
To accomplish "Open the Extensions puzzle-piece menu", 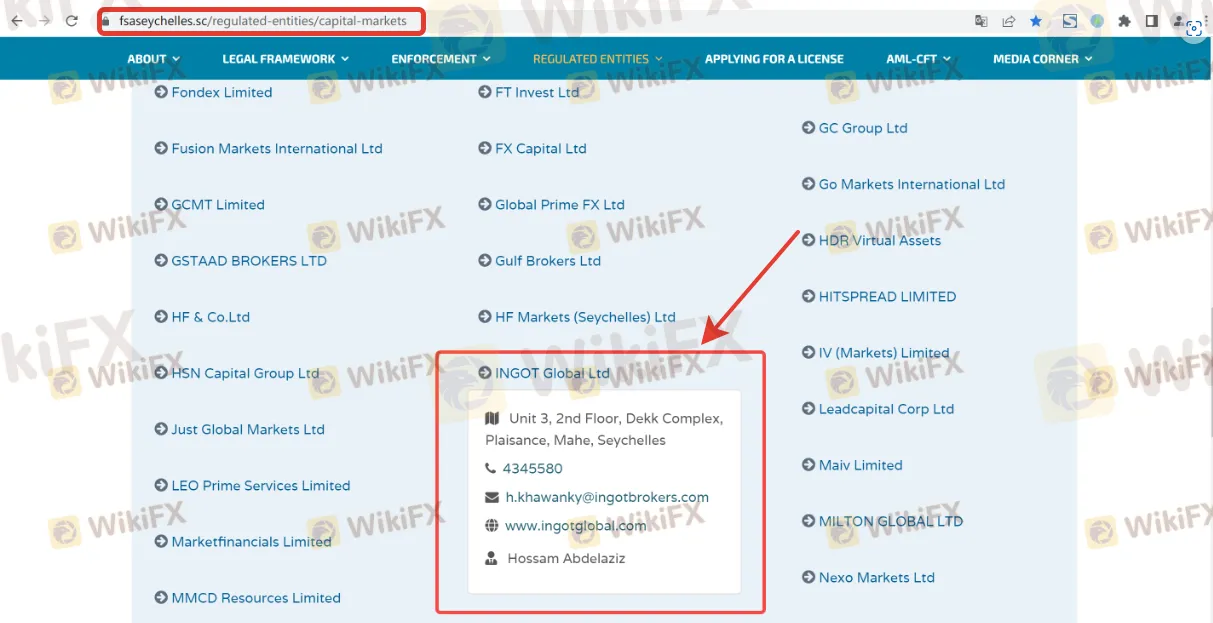I will pos(1125,20).
